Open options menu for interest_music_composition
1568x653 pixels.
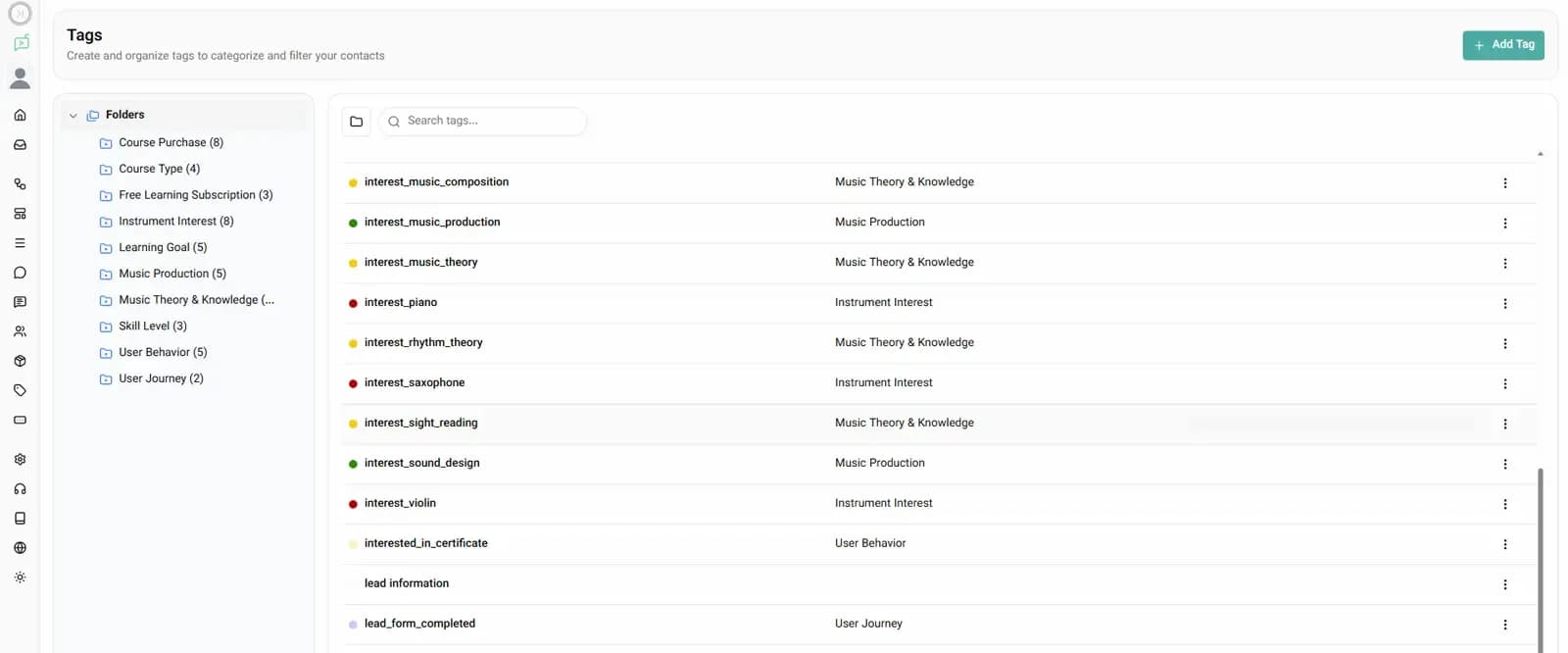(x=1505, y=183)
